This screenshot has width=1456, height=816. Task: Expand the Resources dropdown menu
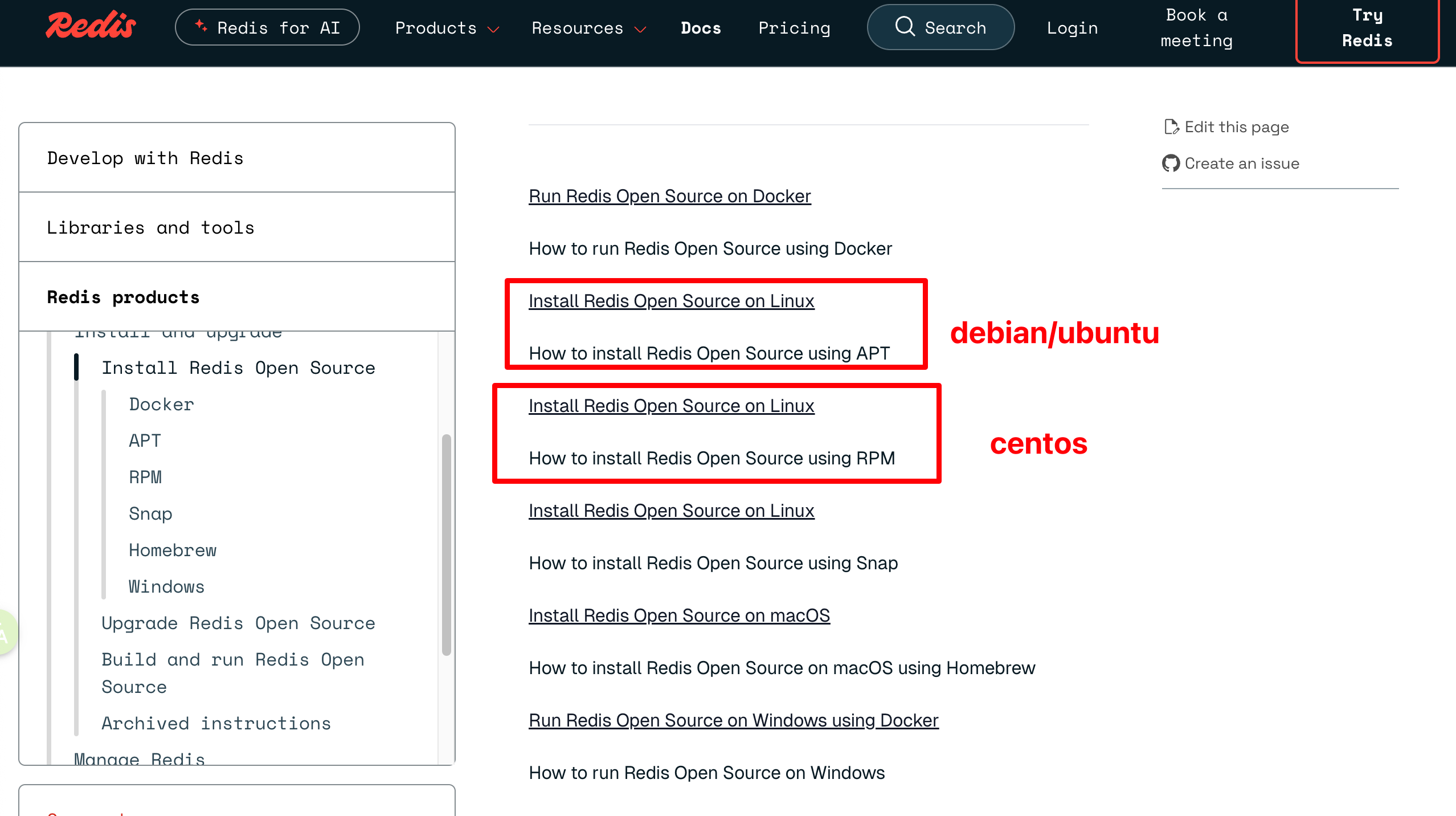coord(588,28)
